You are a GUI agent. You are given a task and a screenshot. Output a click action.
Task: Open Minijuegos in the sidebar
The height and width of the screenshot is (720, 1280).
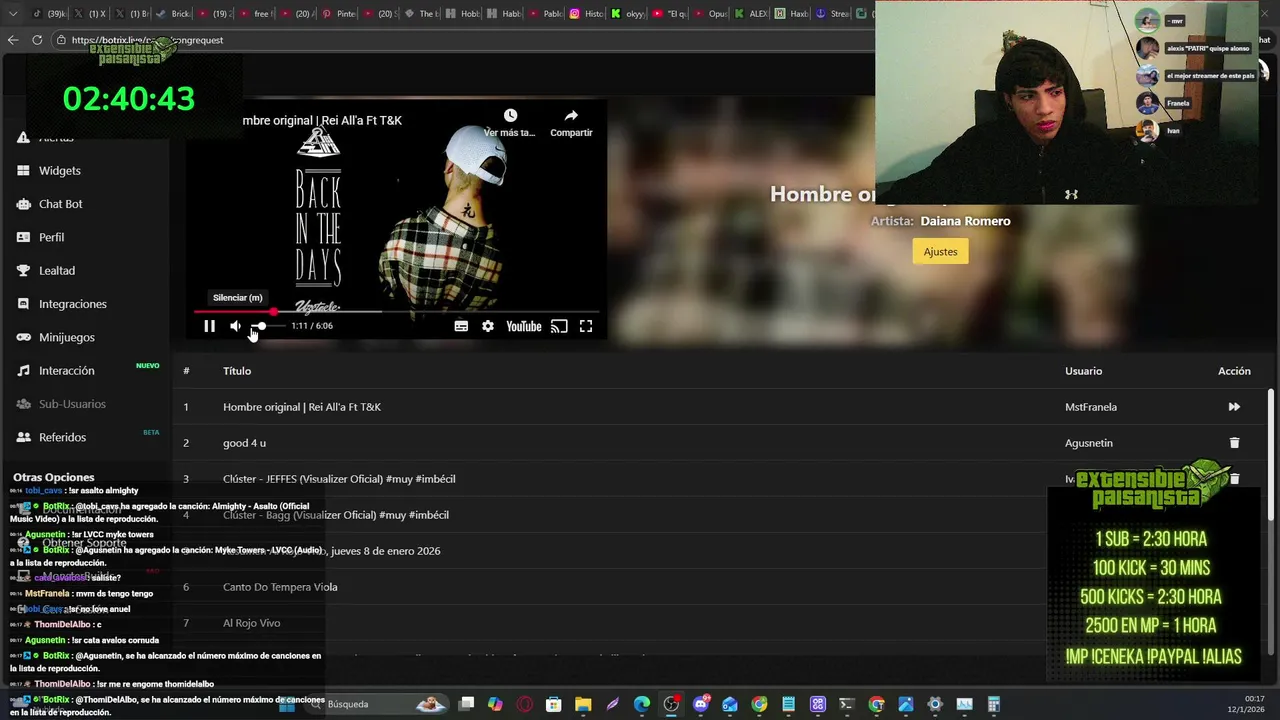67,337
